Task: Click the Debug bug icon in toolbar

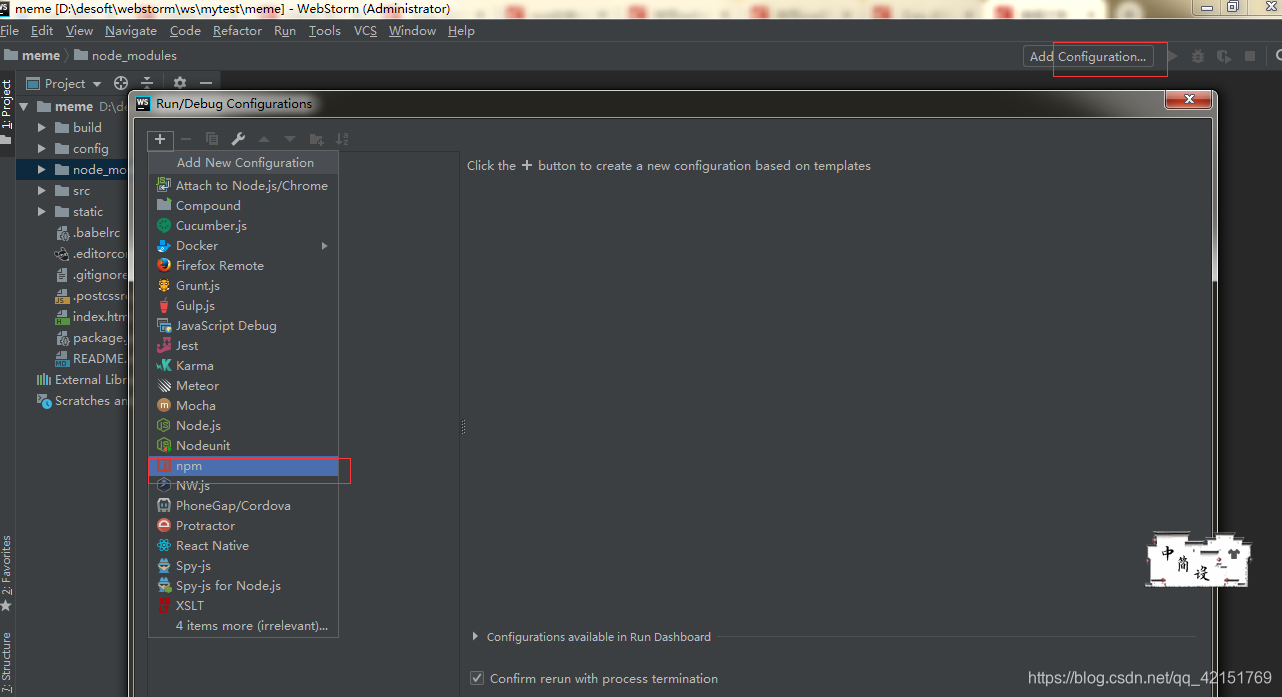Action: point(1198,57)
